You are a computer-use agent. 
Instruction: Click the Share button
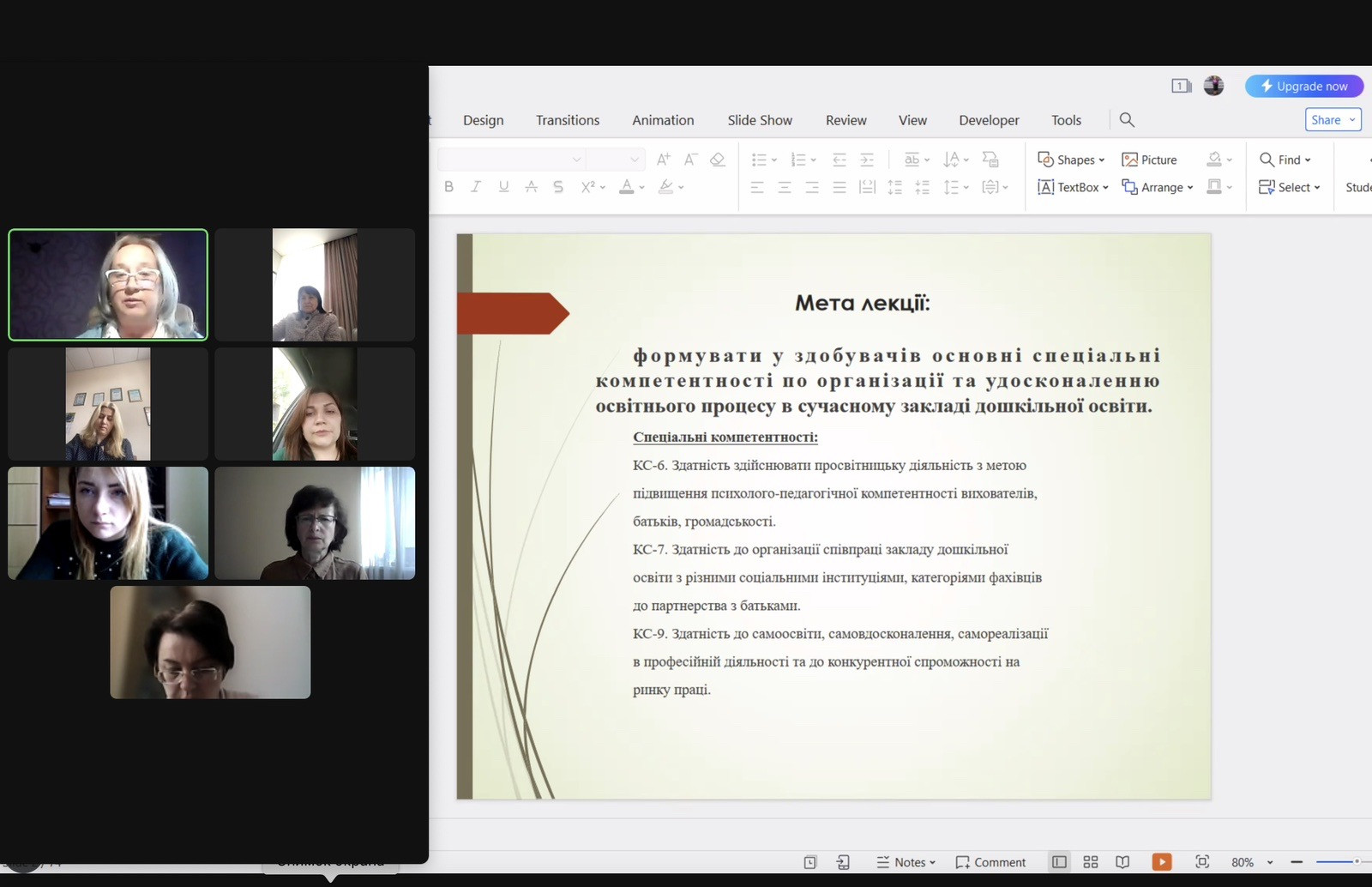1326,120
